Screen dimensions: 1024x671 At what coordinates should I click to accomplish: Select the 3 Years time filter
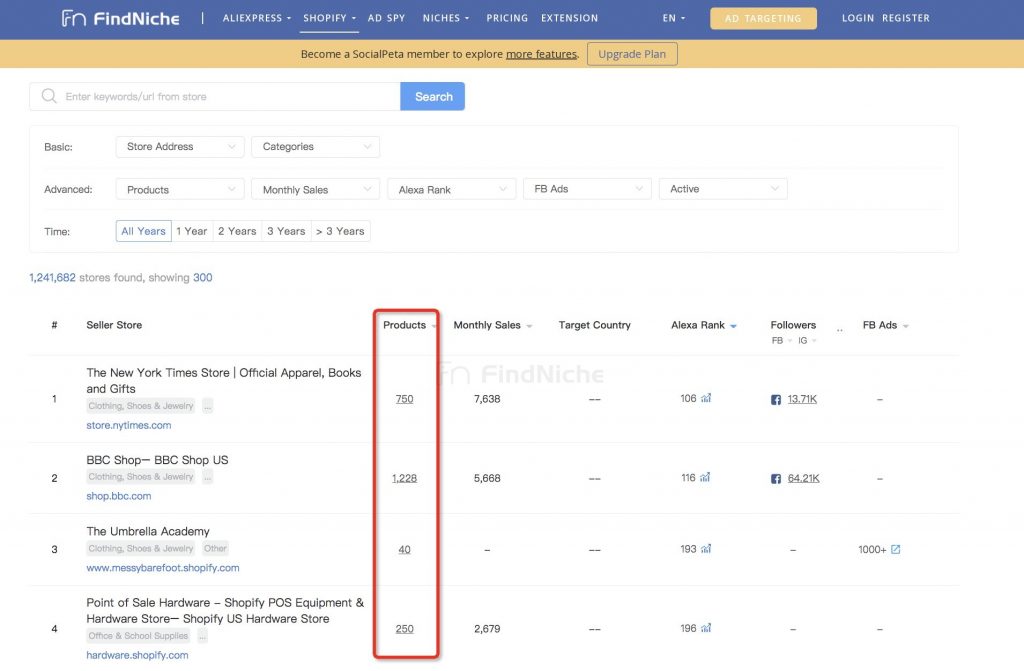pos(286,231)
